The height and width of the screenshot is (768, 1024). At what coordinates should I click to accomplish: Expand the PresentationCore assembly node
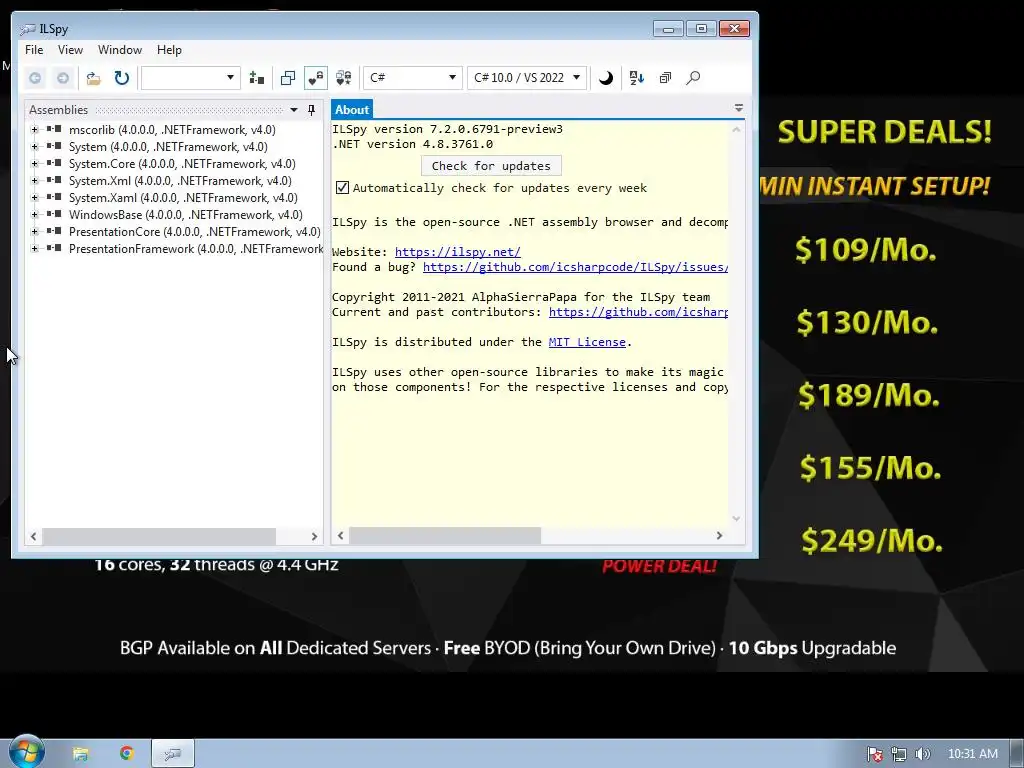pyautogui.click(x=35, y=232)
